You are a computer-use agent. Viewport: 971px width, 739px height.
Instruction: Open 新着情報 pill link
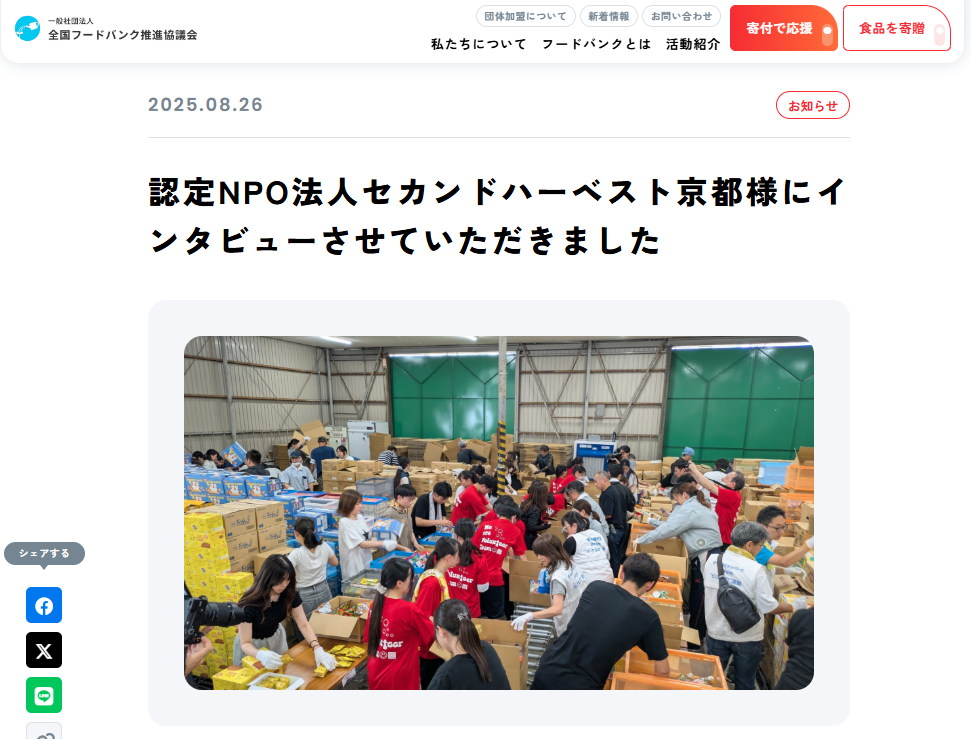(x=609, y=17)
